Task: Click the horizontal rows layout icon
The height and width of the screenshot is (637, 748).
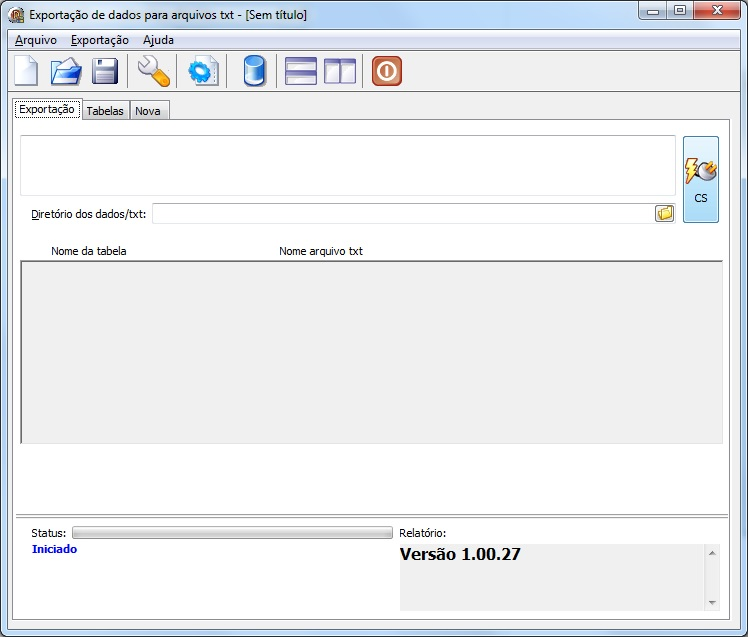Action: (301, 71)
